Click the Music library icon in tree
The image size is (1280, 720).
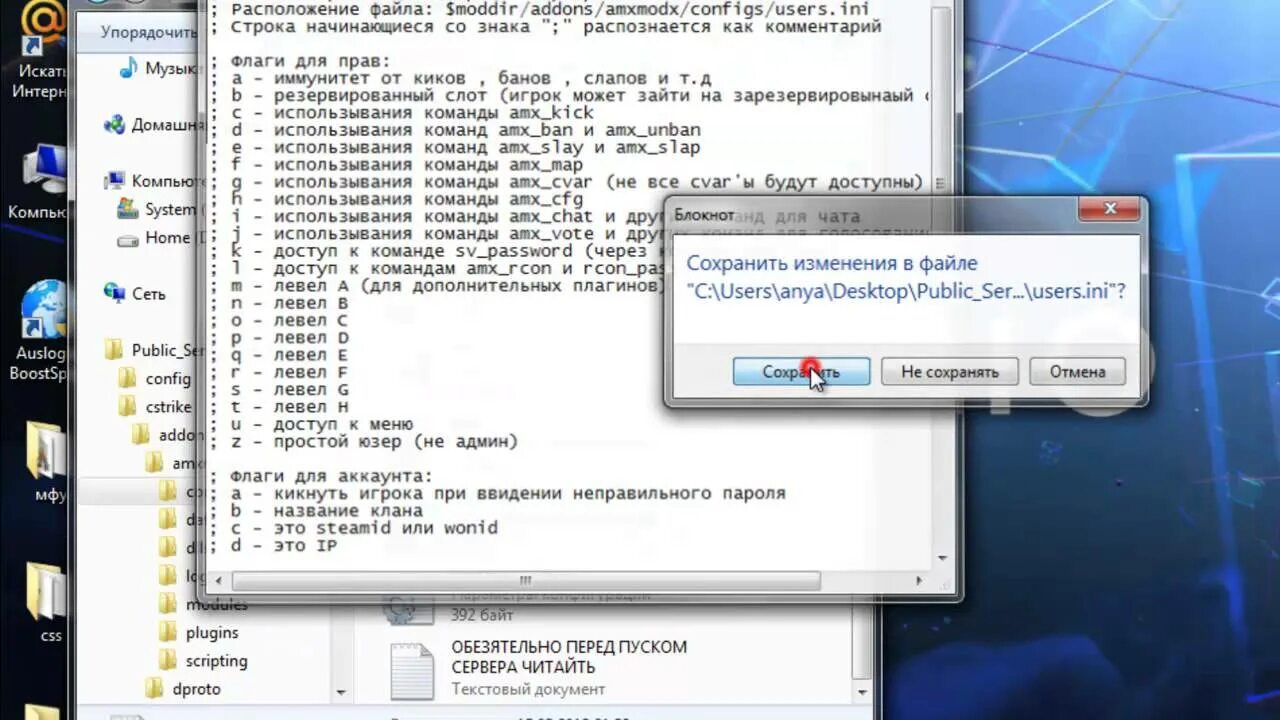[129, 68]
